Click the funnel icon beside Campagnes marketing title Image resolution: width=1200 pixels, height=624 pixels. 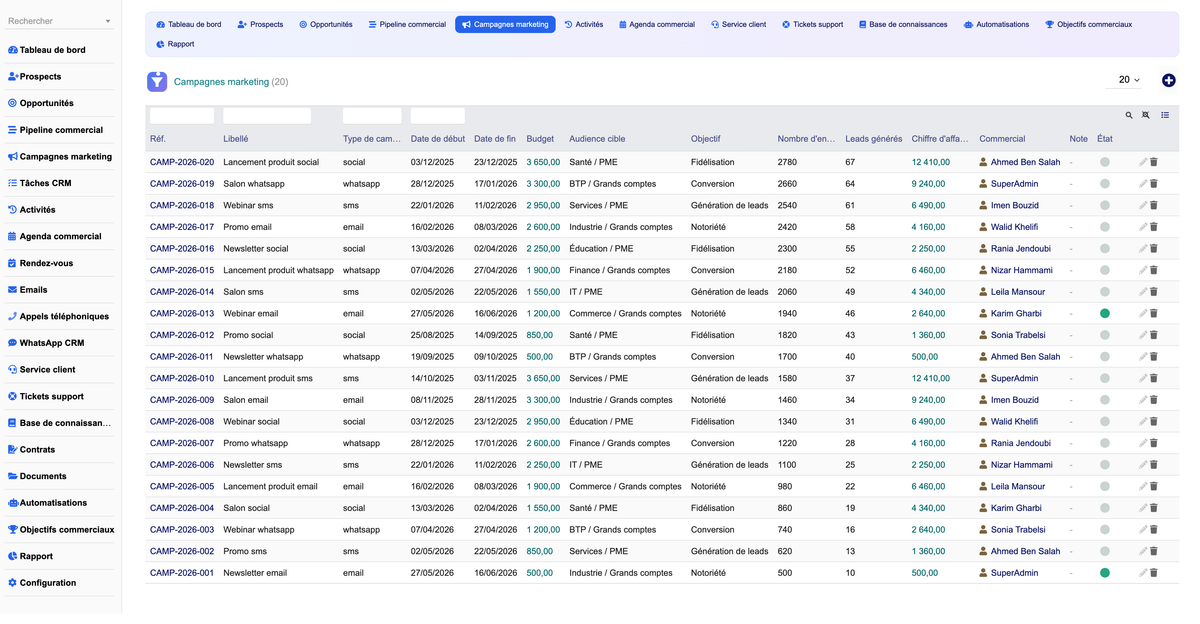157,82
